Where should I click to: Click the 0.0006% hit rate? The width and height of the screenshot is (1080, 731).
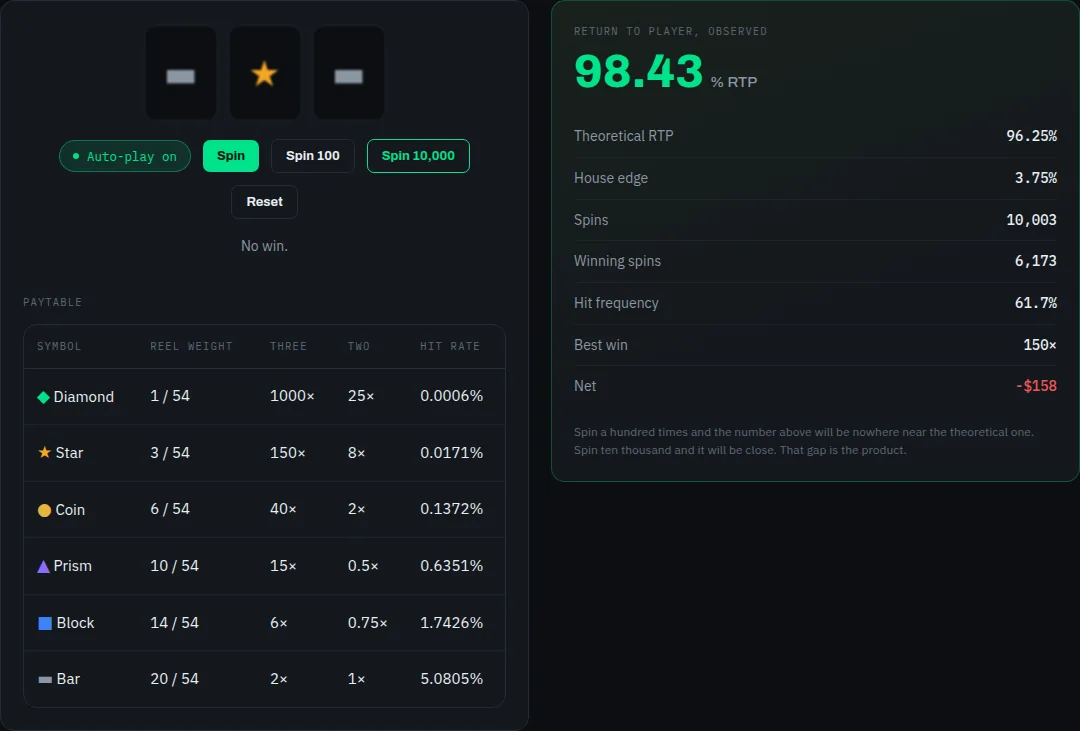[x=452, y=395]
